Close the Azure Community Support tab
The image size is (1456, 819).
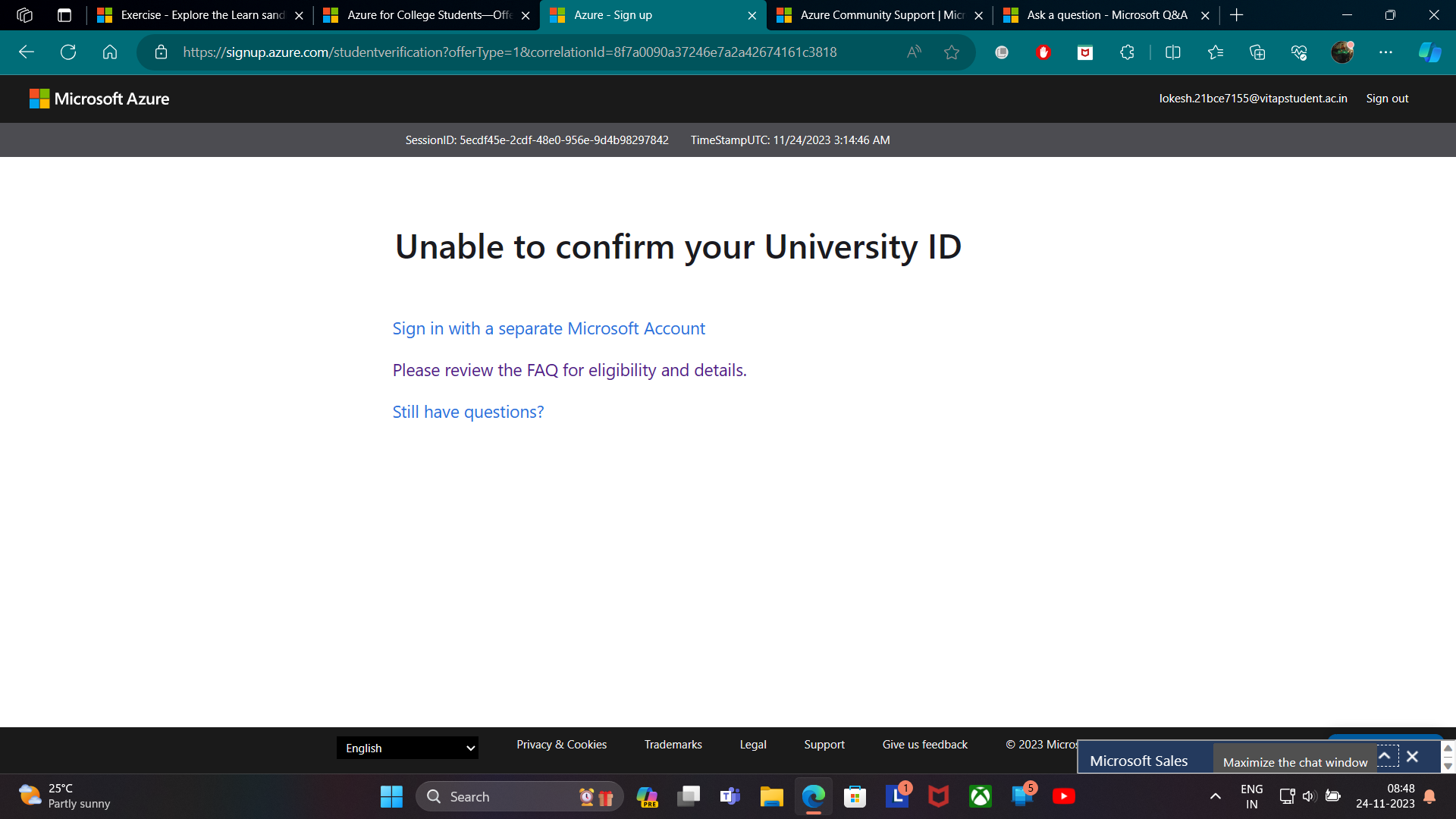coord(978,15)
